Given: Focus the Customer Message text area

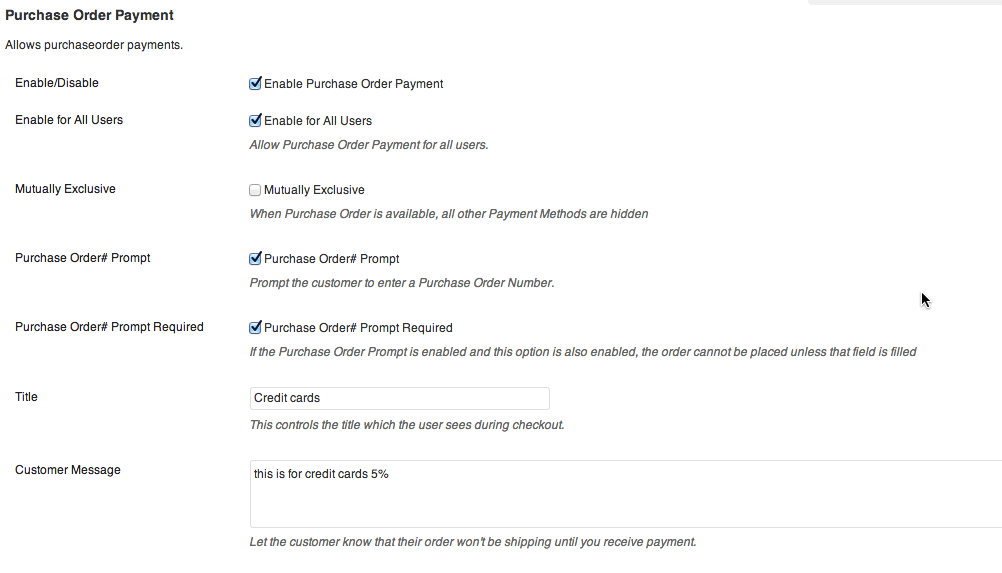Looking at the screenshot, I should point(625,494).
